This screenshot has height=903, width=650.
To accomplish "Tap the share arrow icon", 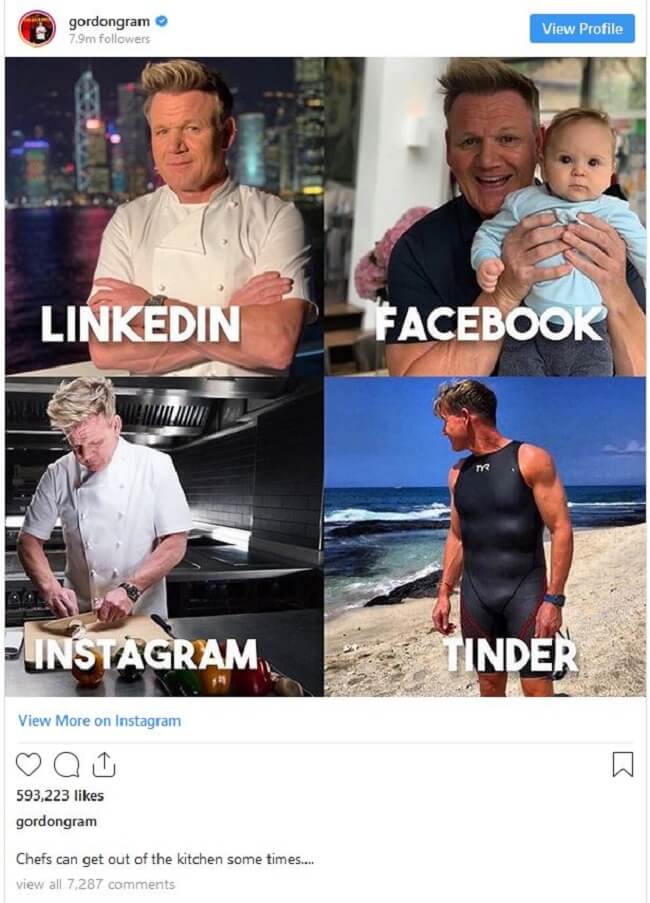I will point(103,764).
